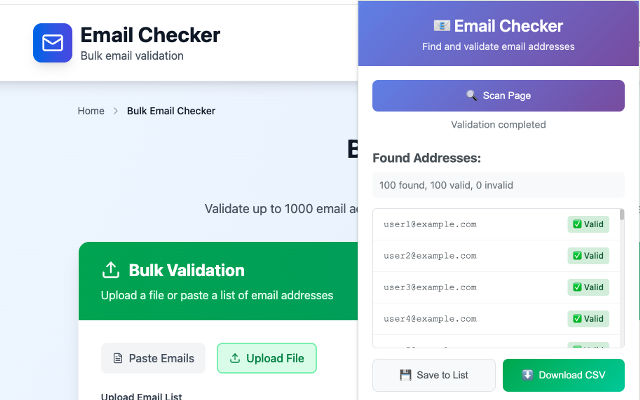Click the Valid checkmark badge for user1@example.com
Viewport: 640px width, 400px height.
(588, 224)
